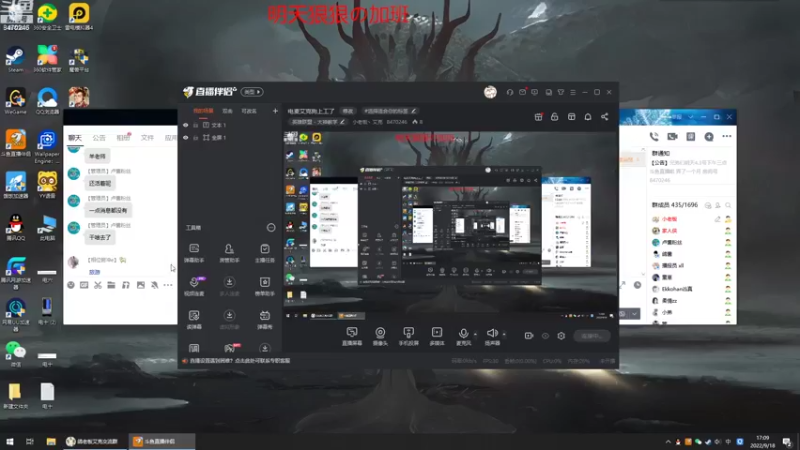The image size is (800, 450).
Task: Click 修改 button next to stream title
Action: coord(348,111)
